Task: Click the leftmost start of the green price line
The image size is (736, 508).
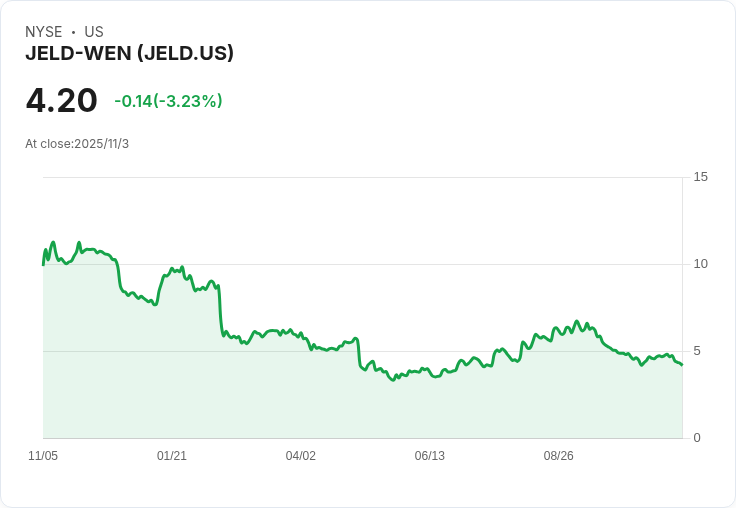Action: tap(43, 264)
